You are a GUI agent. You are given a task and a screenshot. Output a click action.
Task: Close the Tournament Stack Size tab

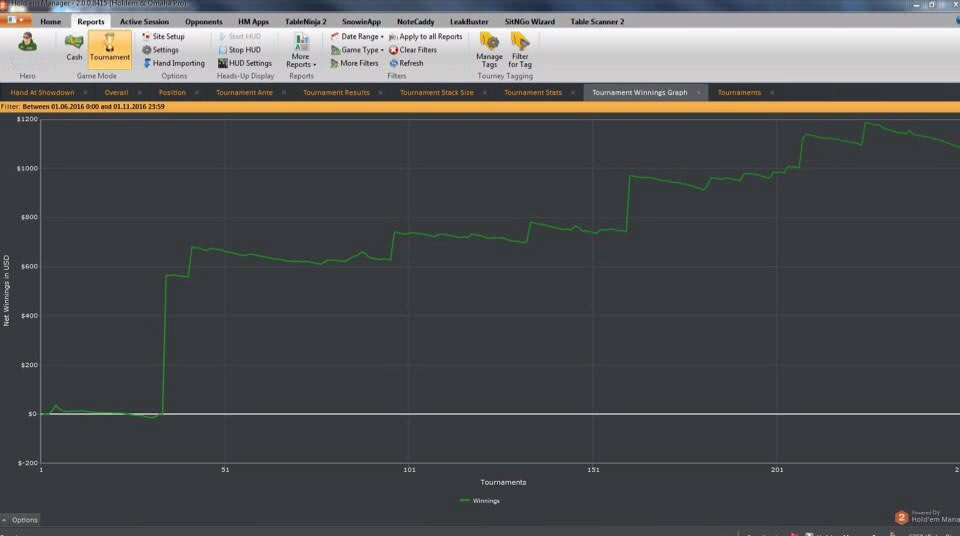click(x=485, y=92)
